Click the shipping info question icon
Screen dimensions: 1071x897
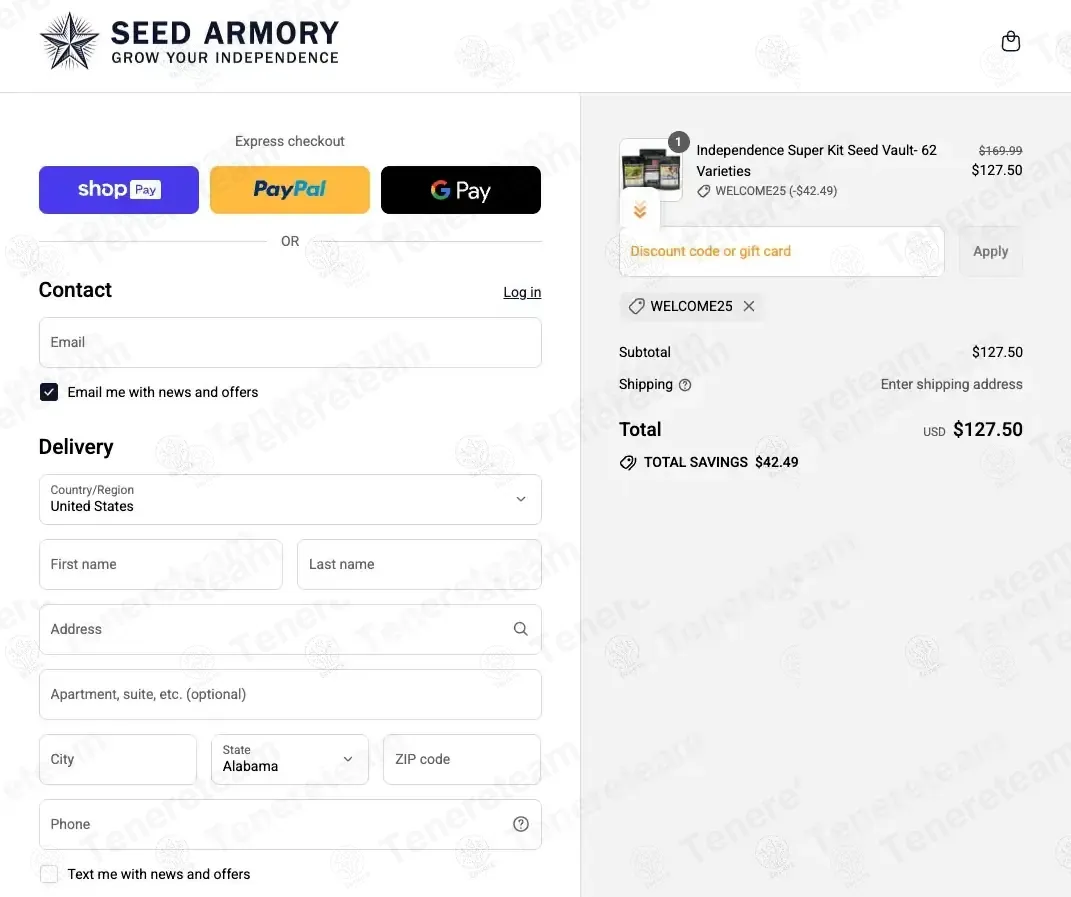pyautogui.click(x=685, y=385)
